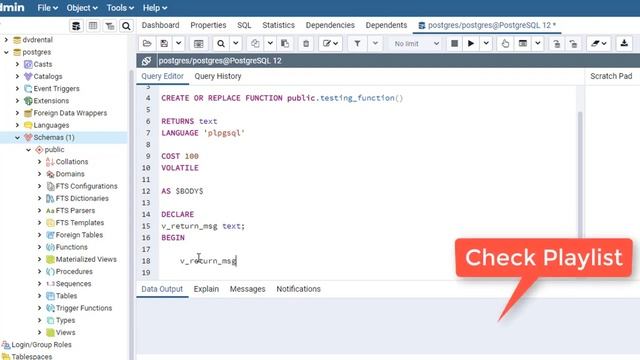
Task: Save the query file
Action: [164, 43]
